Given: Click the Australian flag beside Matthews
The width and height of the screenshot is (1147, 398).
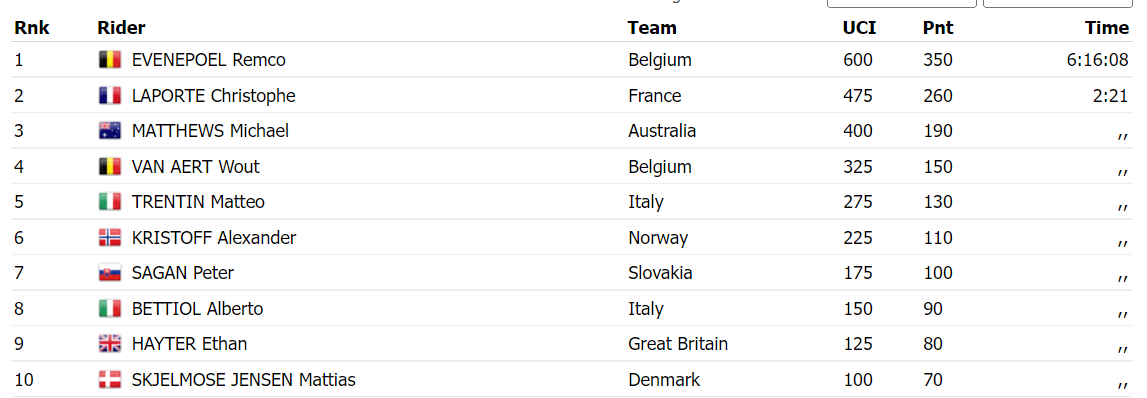Looking at the screenshot, I should click(109, 131).
